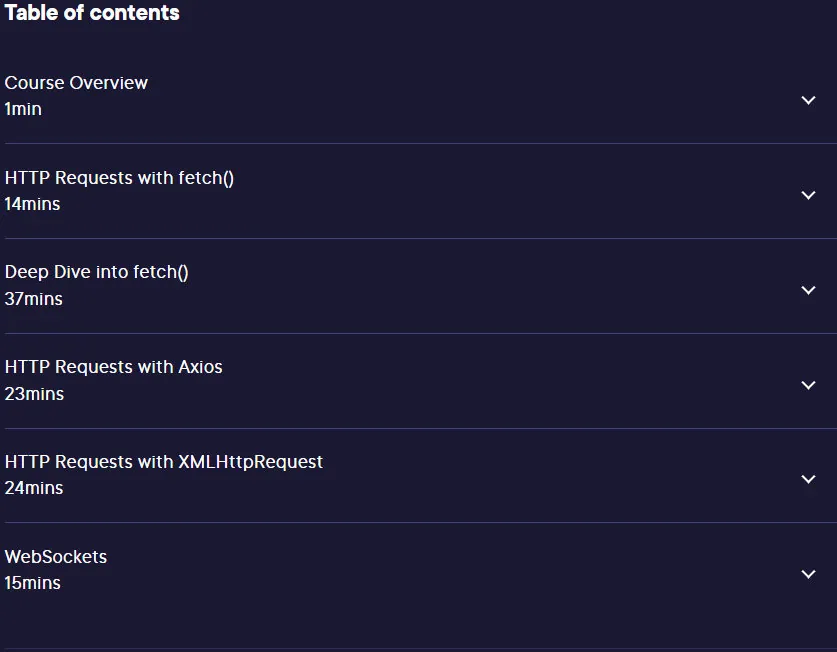Click the 37mins duration label
The height and width of the screenshot is (652, 837).
tap(34, 299)
